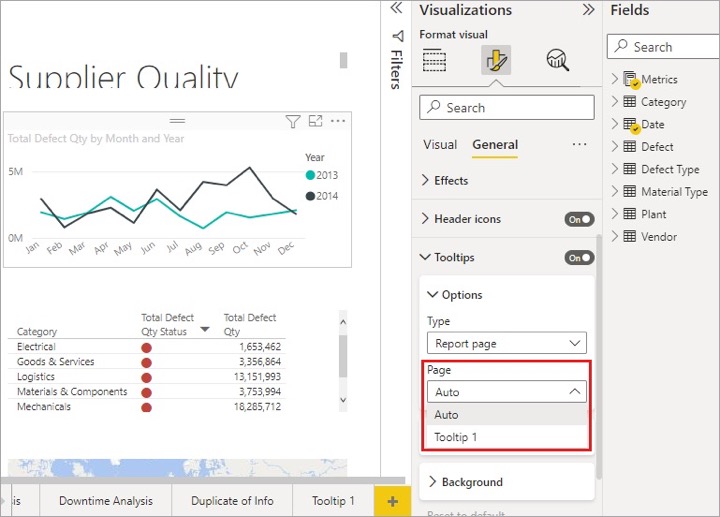Viewport: 720px width, 517px height.
Task: Expand the Date table in Fields
Action: (615, 124)
